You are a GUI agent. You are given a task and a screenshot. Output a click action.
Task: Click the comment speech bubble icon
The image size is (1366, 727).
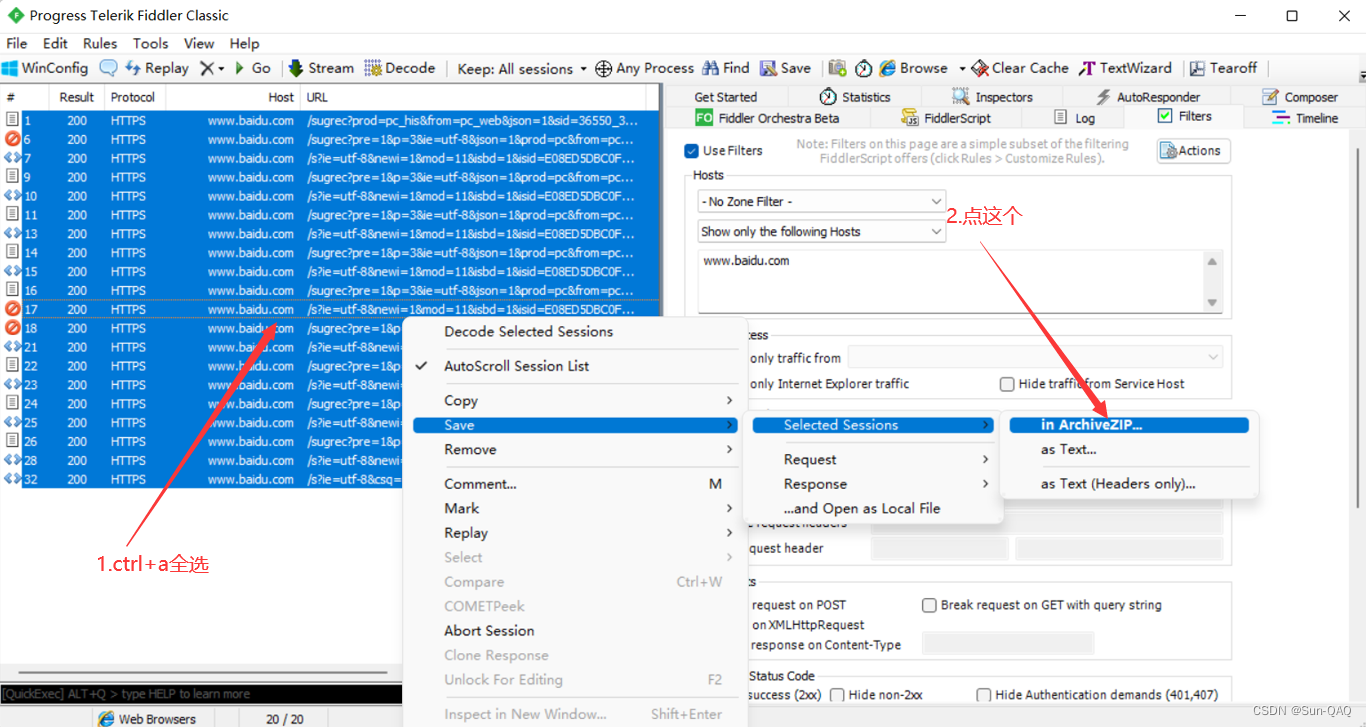tap(108, 68)
